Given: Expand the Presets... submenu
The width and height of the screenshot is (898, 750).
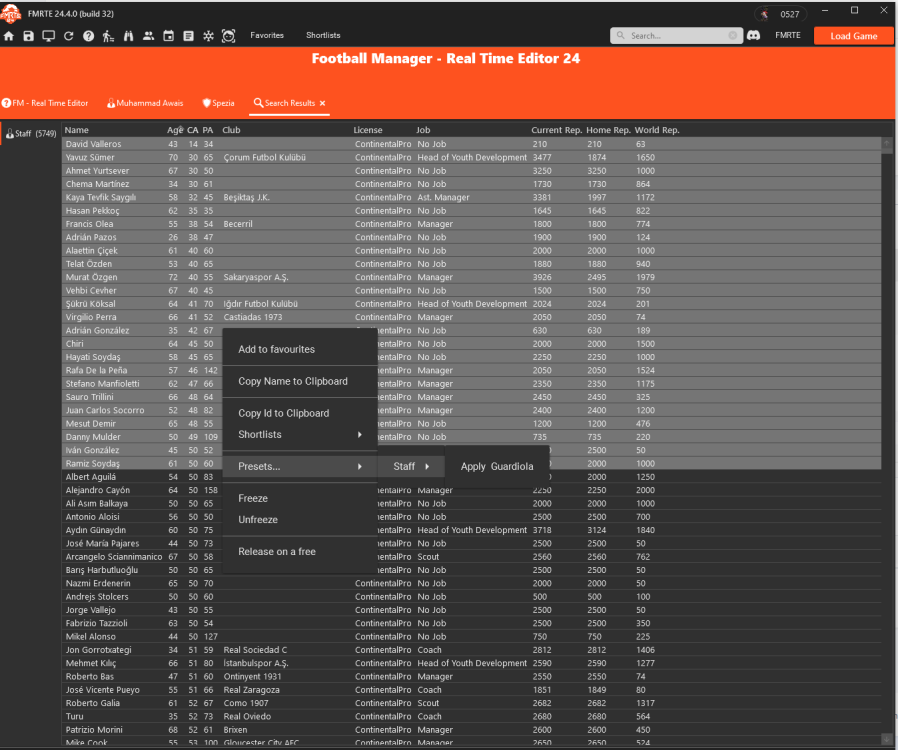Looking at the screenshot, I should (x=300, y=467).
